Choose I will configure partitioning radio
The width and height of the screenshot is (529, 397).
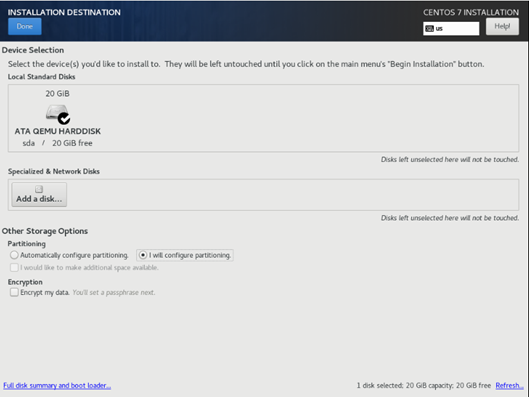[143, 255]
